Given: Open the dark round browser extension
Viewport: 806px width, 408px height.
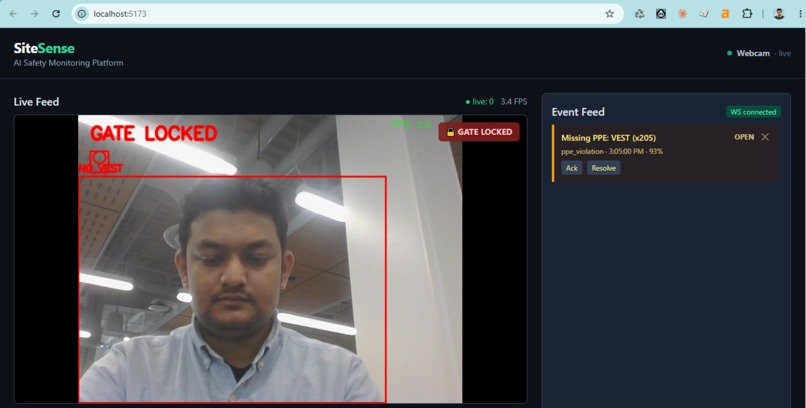Looking at the screenshot, I should (x=661, y=14).
